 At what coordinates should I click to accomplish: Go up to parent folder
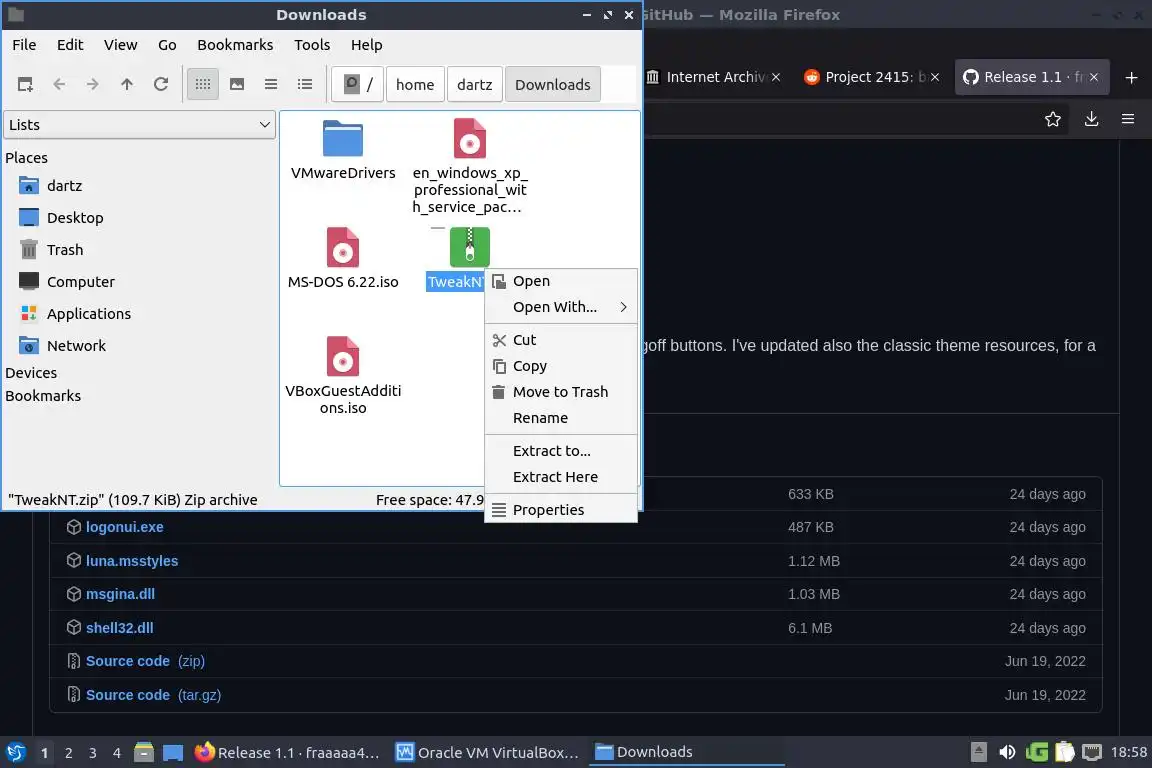coord(127,85)
